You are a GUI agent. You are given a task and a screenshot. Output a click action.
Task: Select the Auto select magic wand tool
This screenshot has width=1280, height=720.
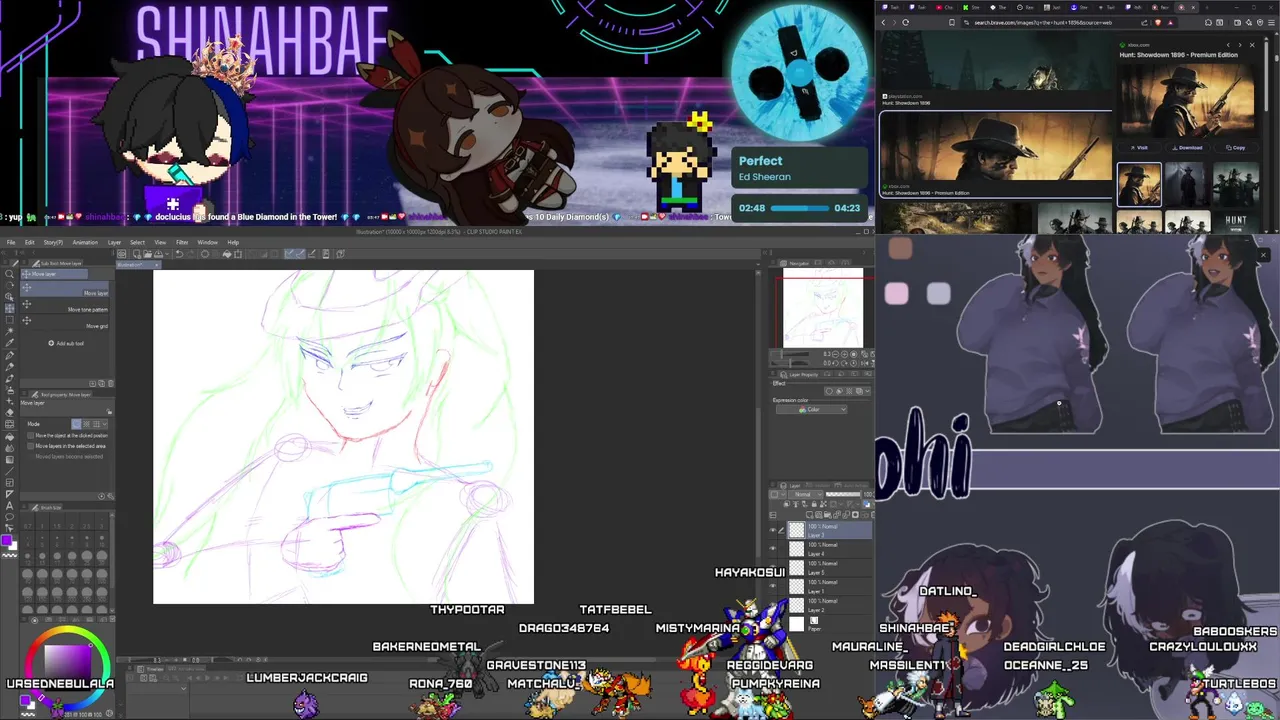9,331
